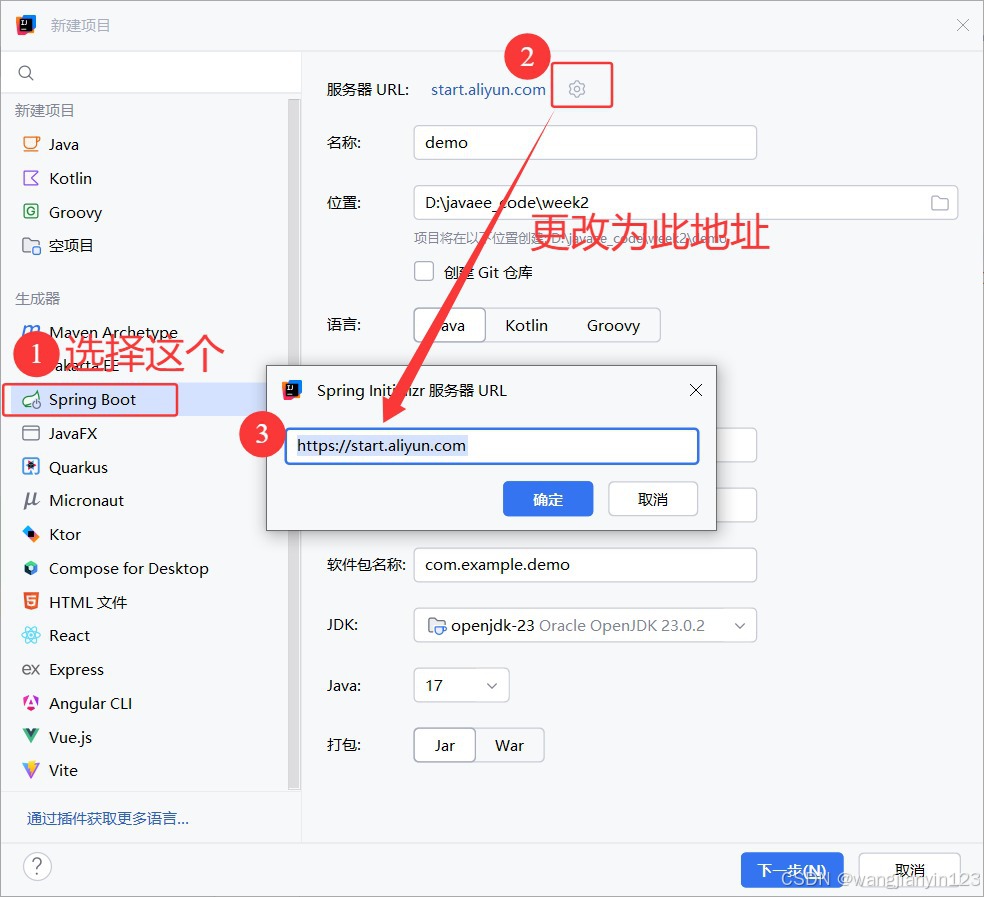The width and height of the screenshot is (984, 897).
Task: Choose Groovy as the language
Action: [613, 325]
